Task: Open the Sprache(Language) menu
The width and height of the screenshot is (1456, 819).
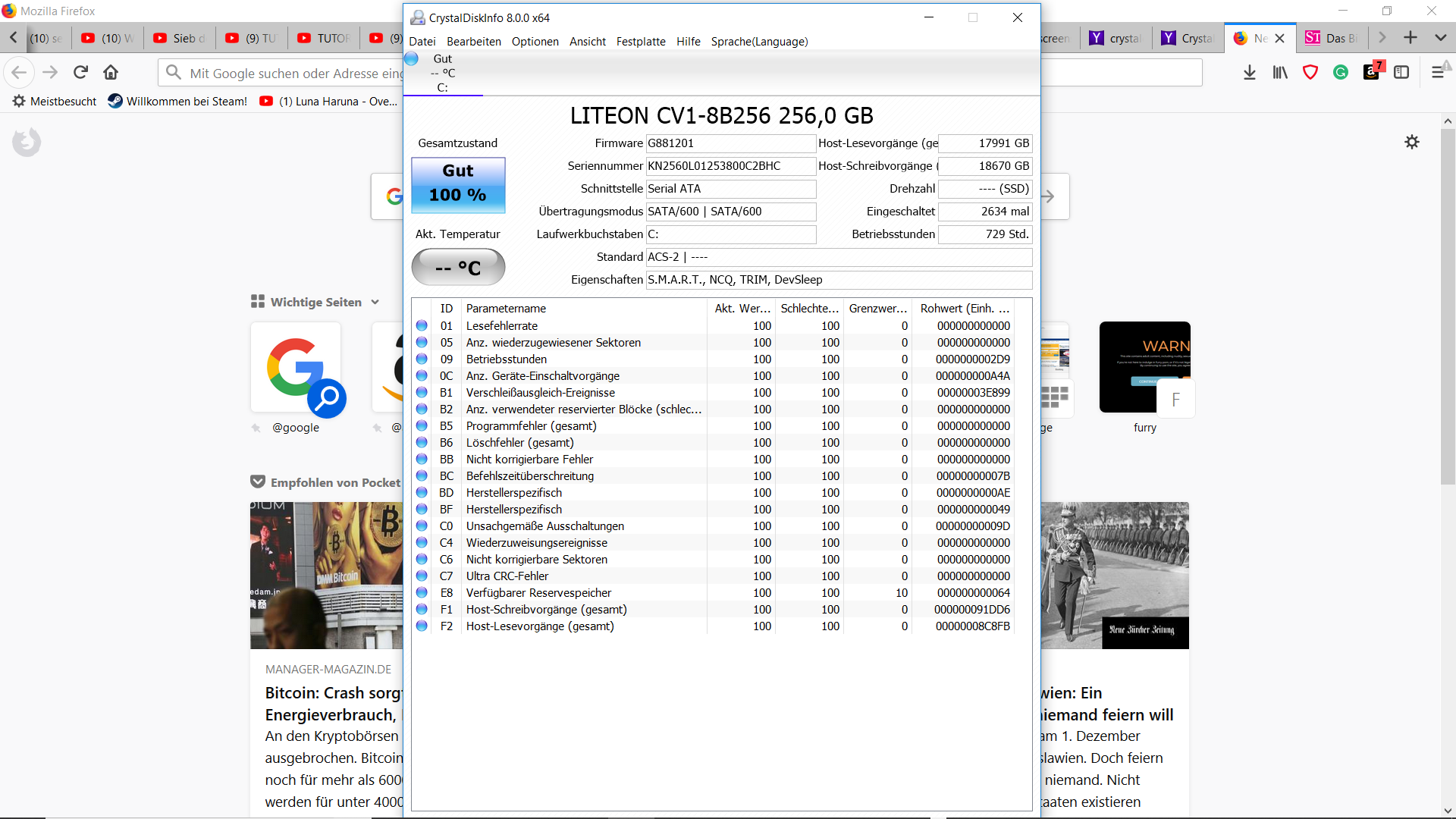Action: (759, 42)
